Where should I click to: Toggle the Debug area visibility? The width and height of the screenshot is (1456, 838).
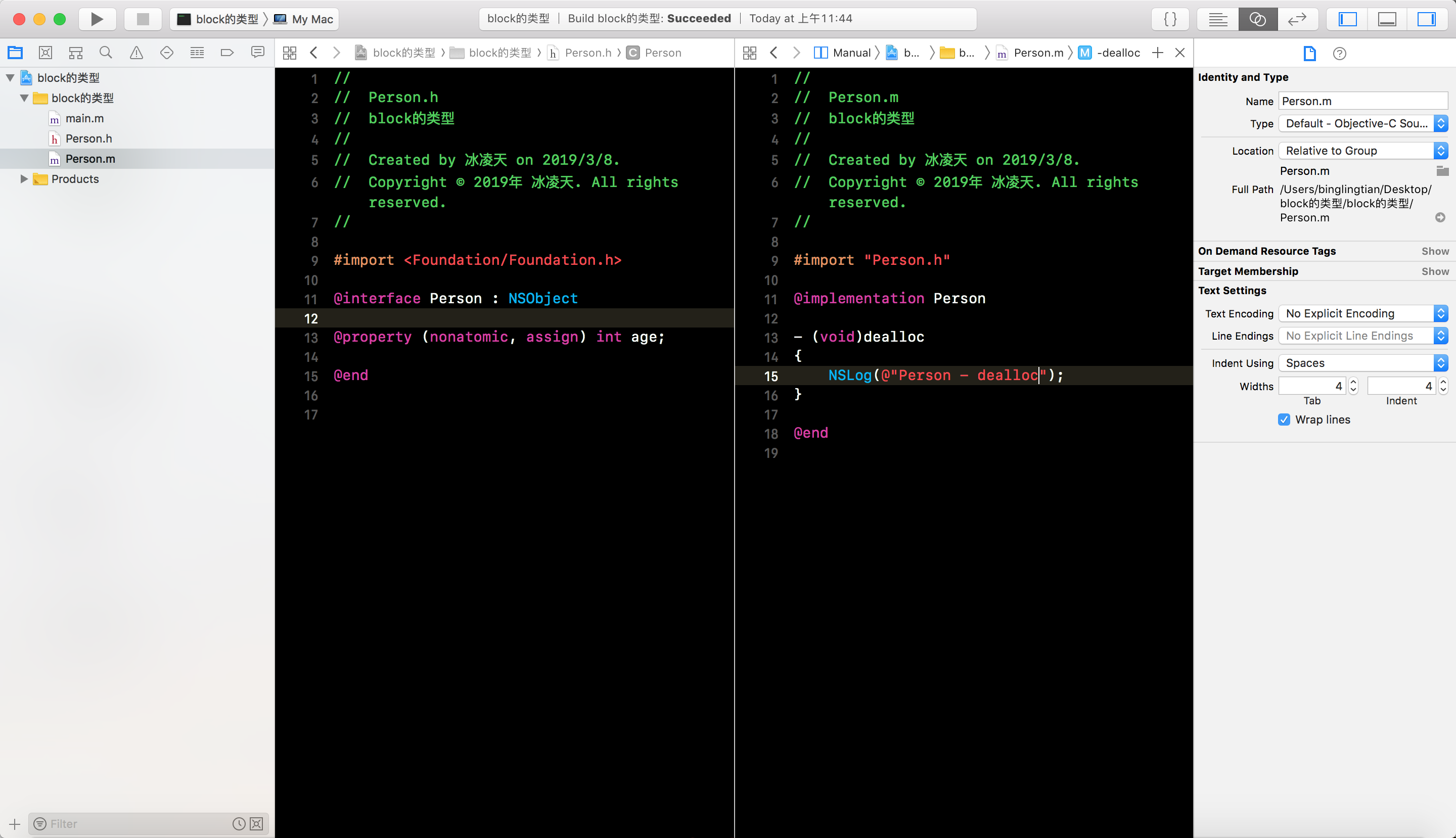(1386, 19)
